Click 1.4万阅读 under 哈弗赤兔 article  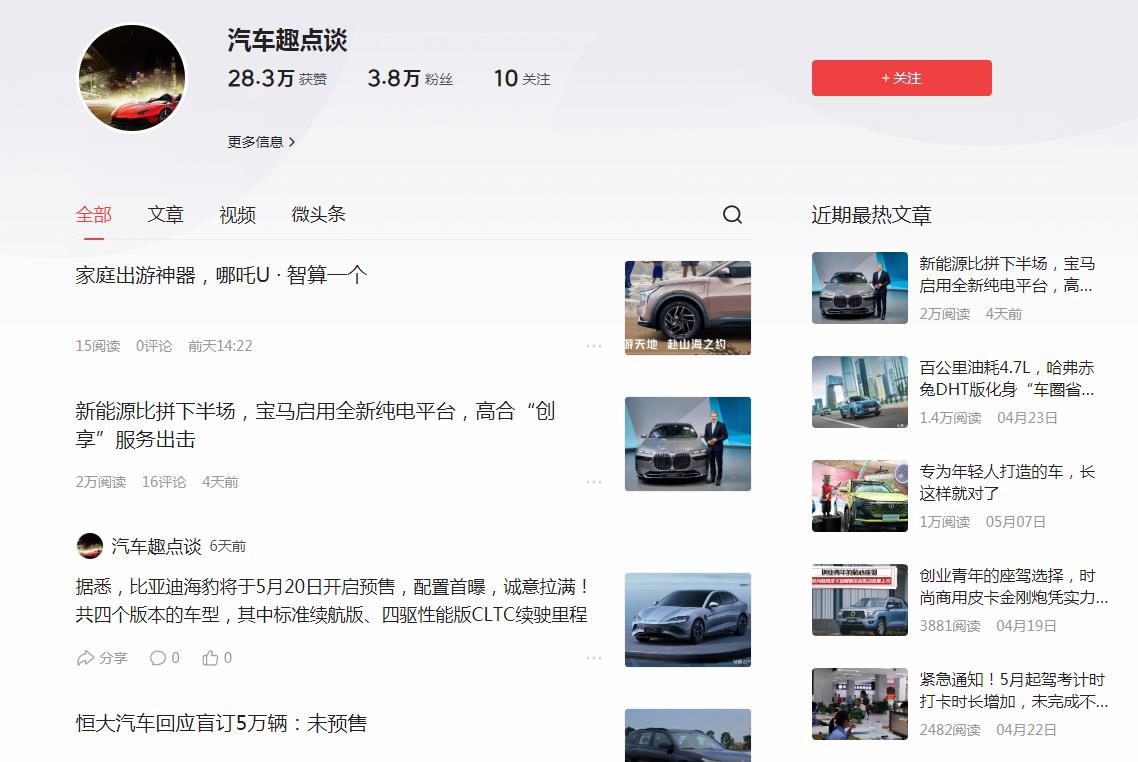tap(950, 418)
